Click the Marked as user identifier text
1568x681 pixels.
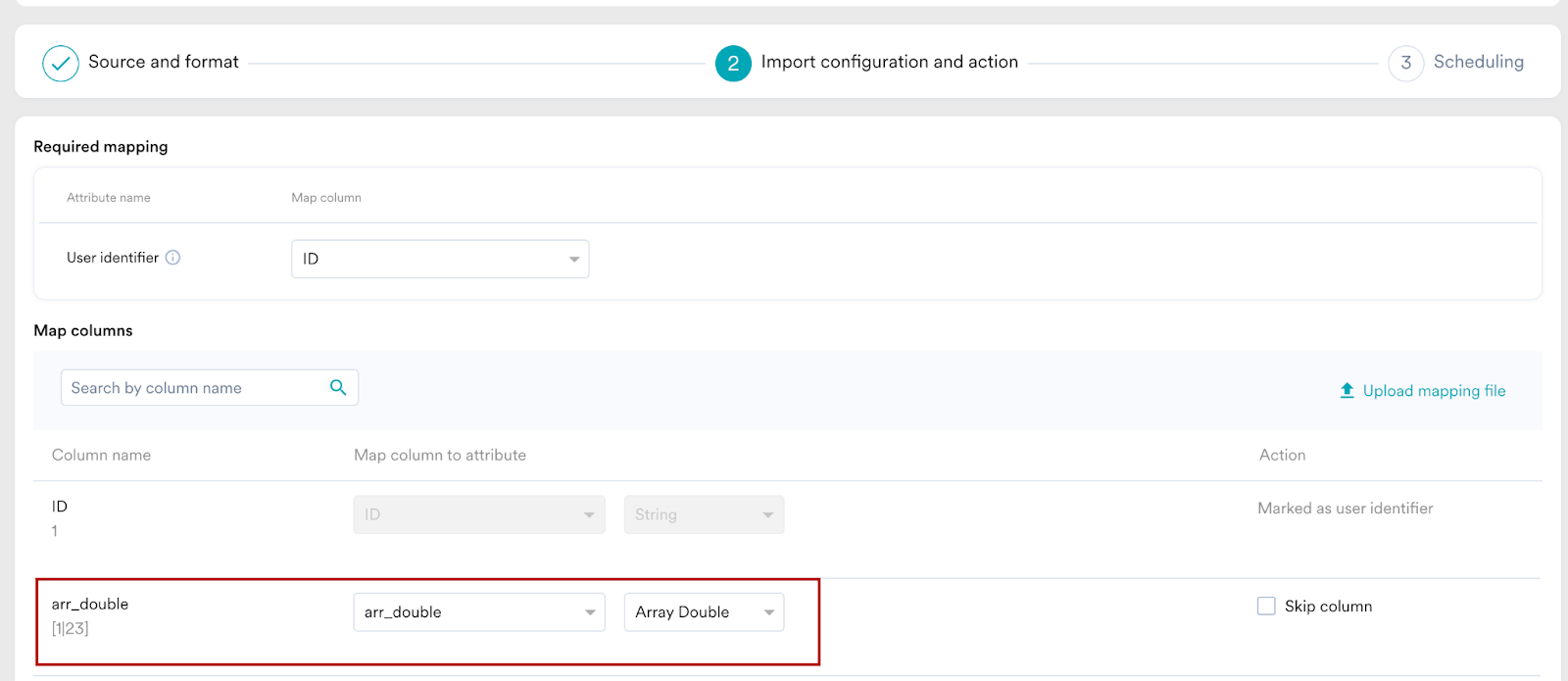(1346, 508)
